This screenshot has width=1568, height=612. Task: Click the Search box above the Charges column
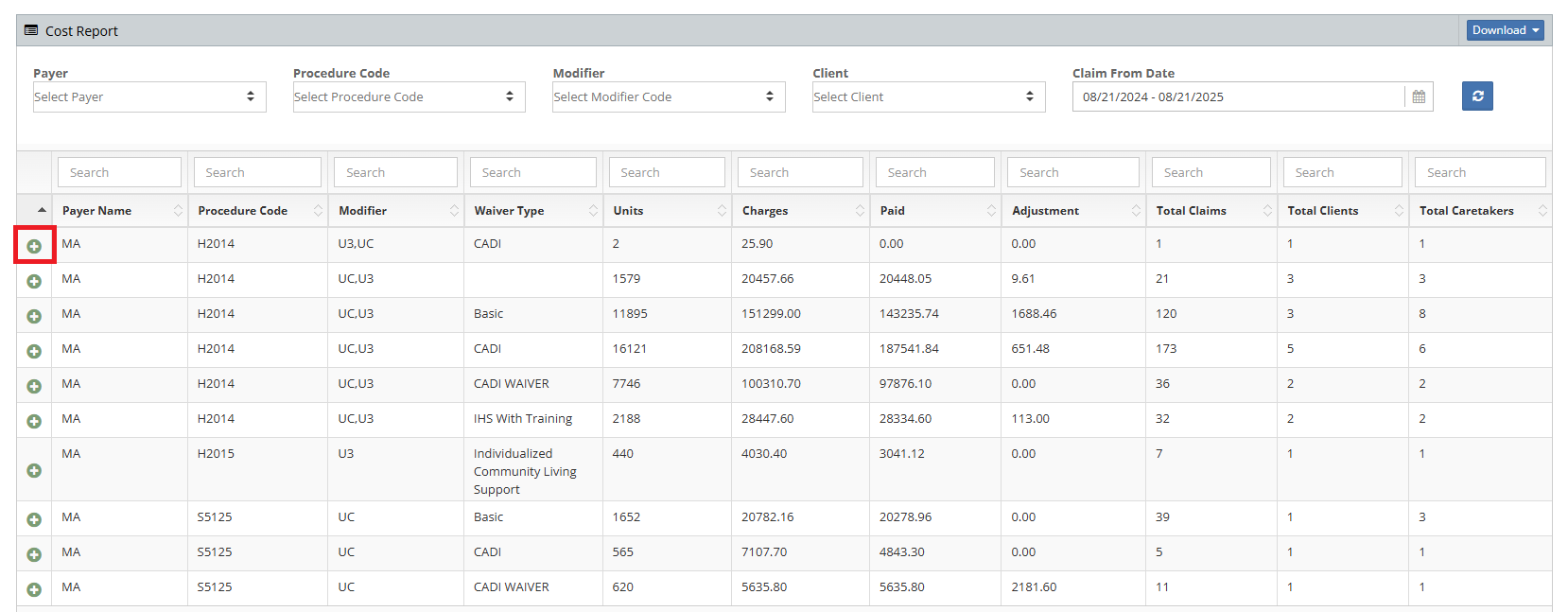800,172
